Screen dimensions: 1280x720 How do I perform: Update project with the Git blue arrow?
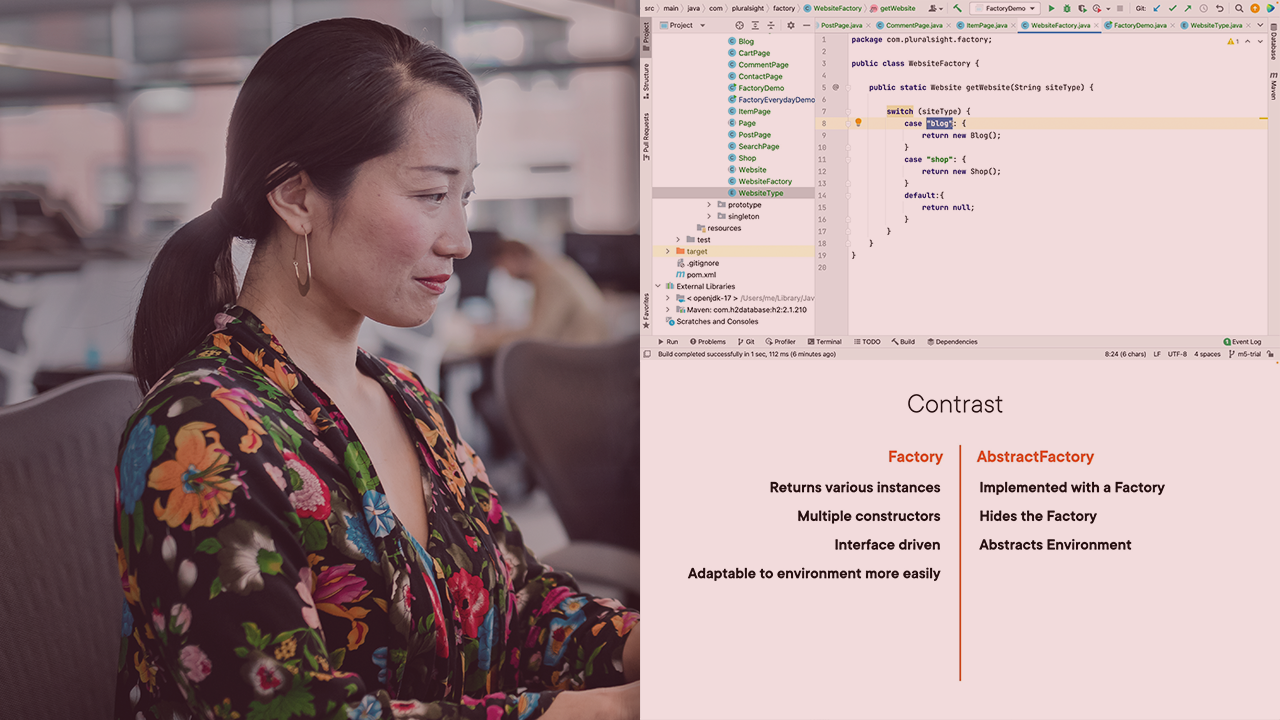pos(1157,8)
